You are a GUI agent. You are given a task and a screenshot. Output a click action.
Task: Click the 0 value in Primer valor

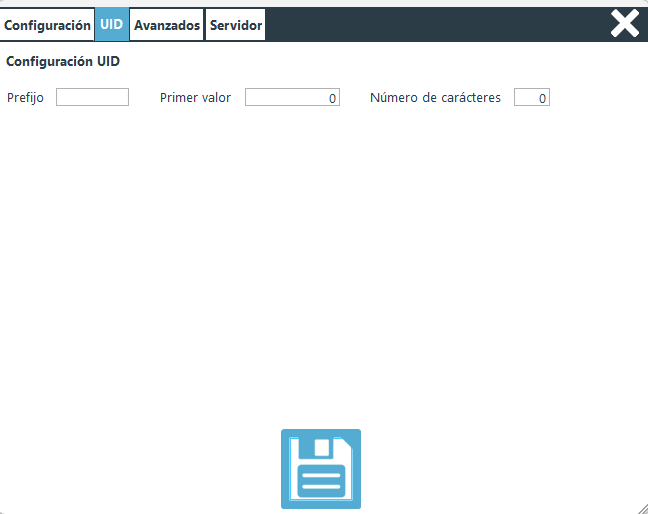(331, 98)
